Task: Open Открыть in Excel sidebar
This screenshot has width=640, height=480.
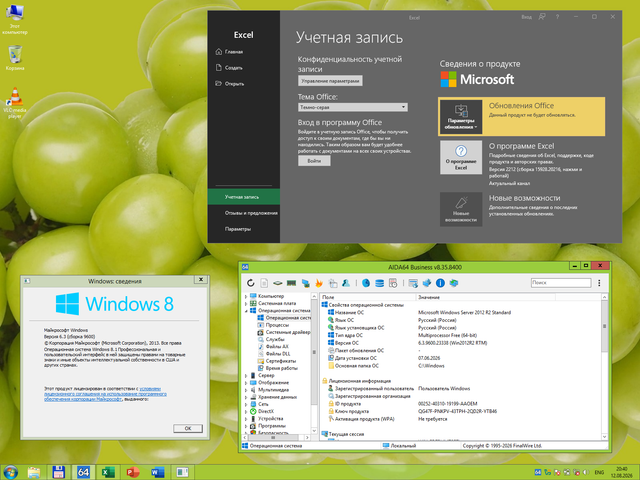Action: click(x=244, y=84)
